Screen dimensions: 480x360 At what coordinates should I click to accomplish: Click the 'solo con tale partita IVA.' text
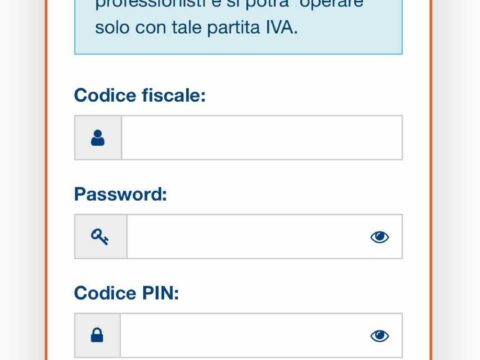[x=196, y=27]
